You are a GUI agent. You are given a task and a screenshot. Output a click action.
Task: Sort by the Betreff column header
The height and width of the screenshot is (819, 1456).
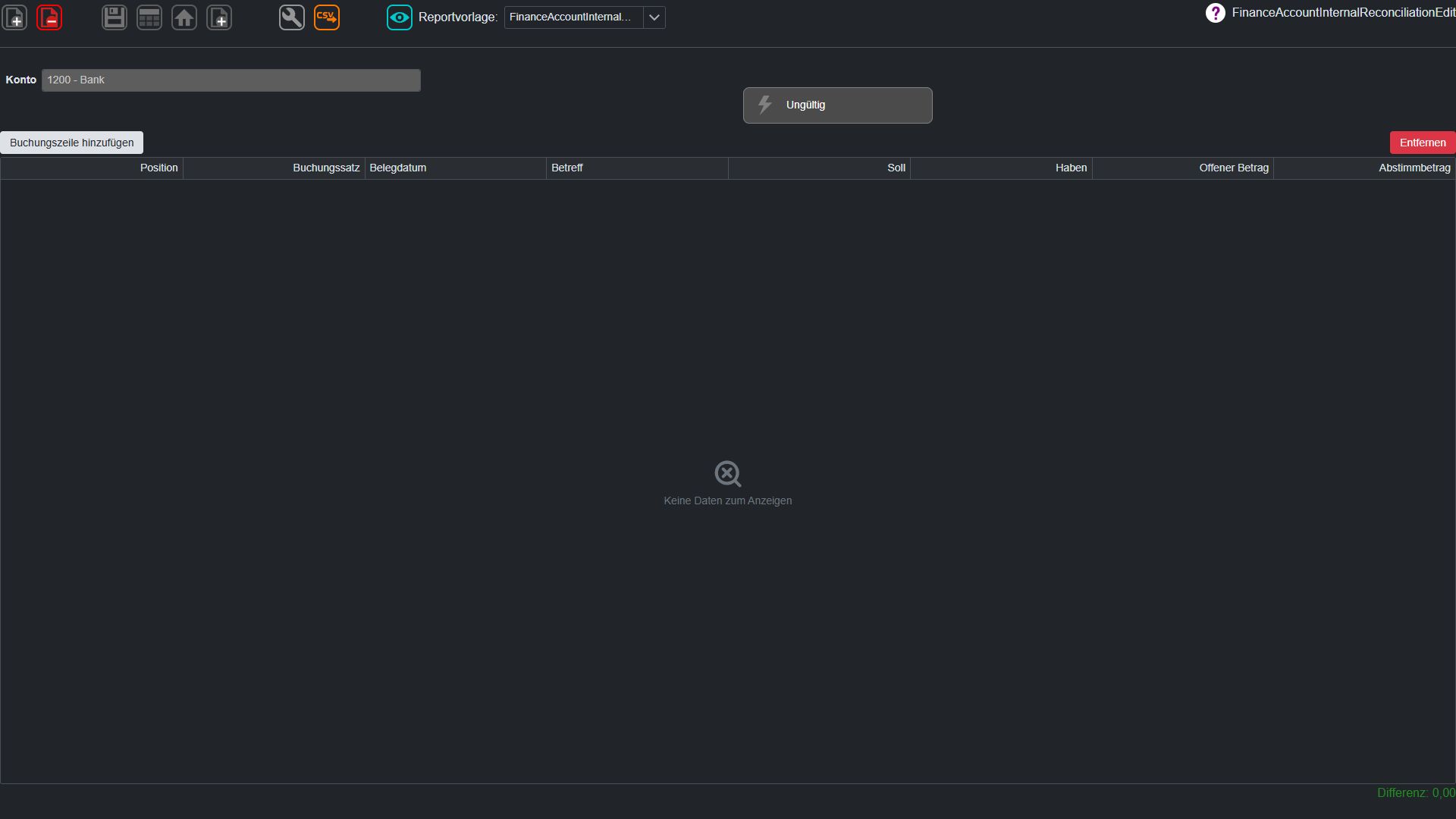[638, 168]
